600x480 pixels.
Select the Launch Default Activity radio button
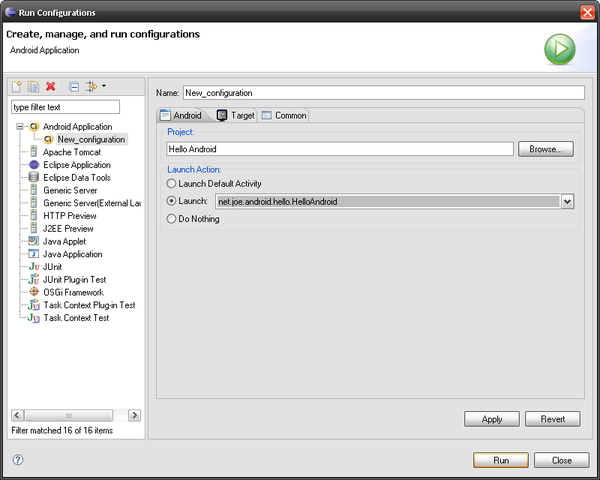click(x=172, y=184)
